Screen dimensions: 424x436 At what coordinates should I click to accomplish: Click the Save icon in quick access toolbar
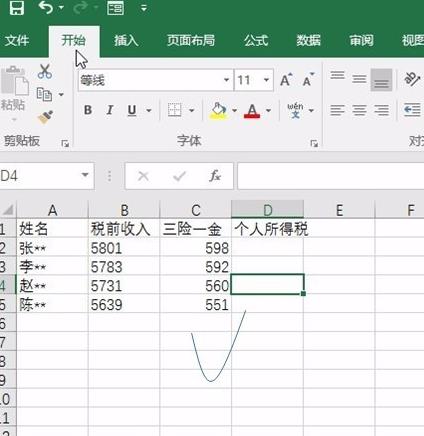click(17, 7)
